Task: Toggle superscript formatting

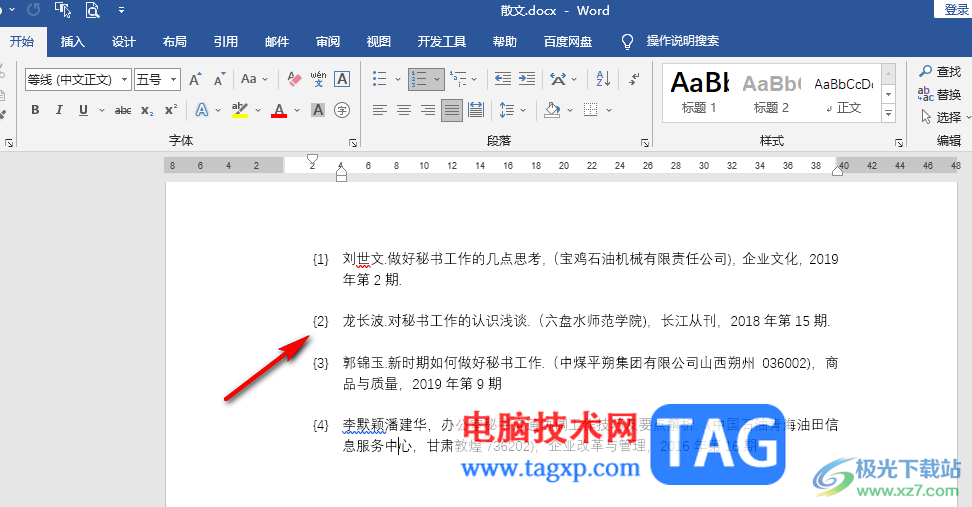Action: pos(171,110)
